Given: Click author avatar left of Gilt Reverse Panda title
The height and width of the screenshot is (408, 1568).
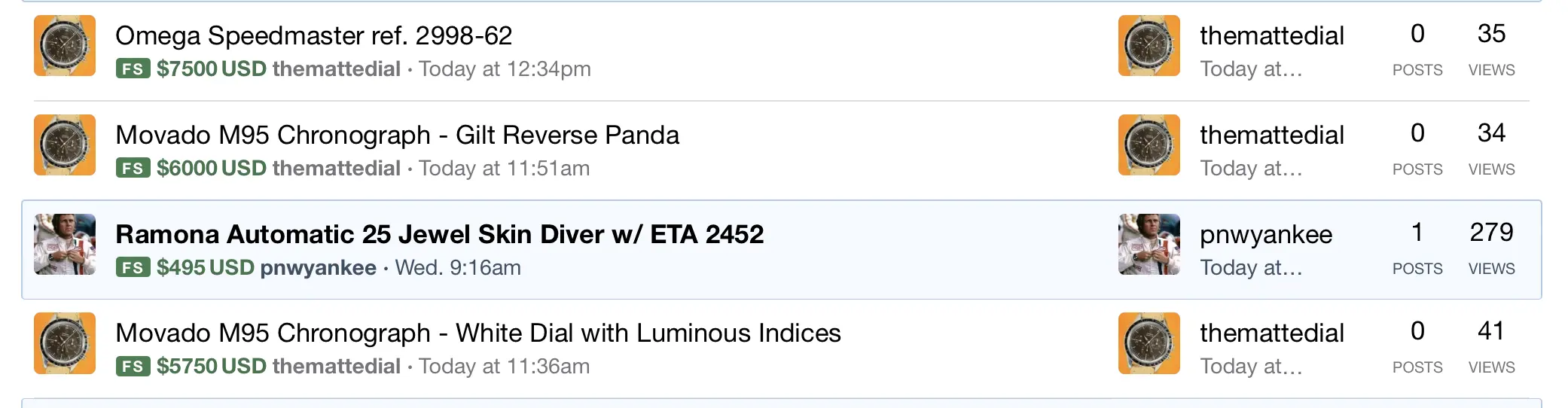Looking at the screenshot, I should coord(65,145).
